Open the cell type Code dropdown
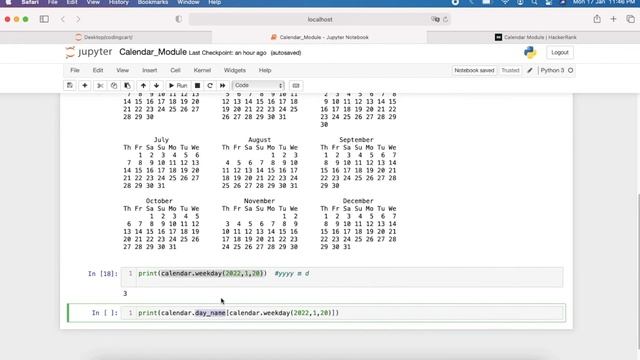 point(258,85)
